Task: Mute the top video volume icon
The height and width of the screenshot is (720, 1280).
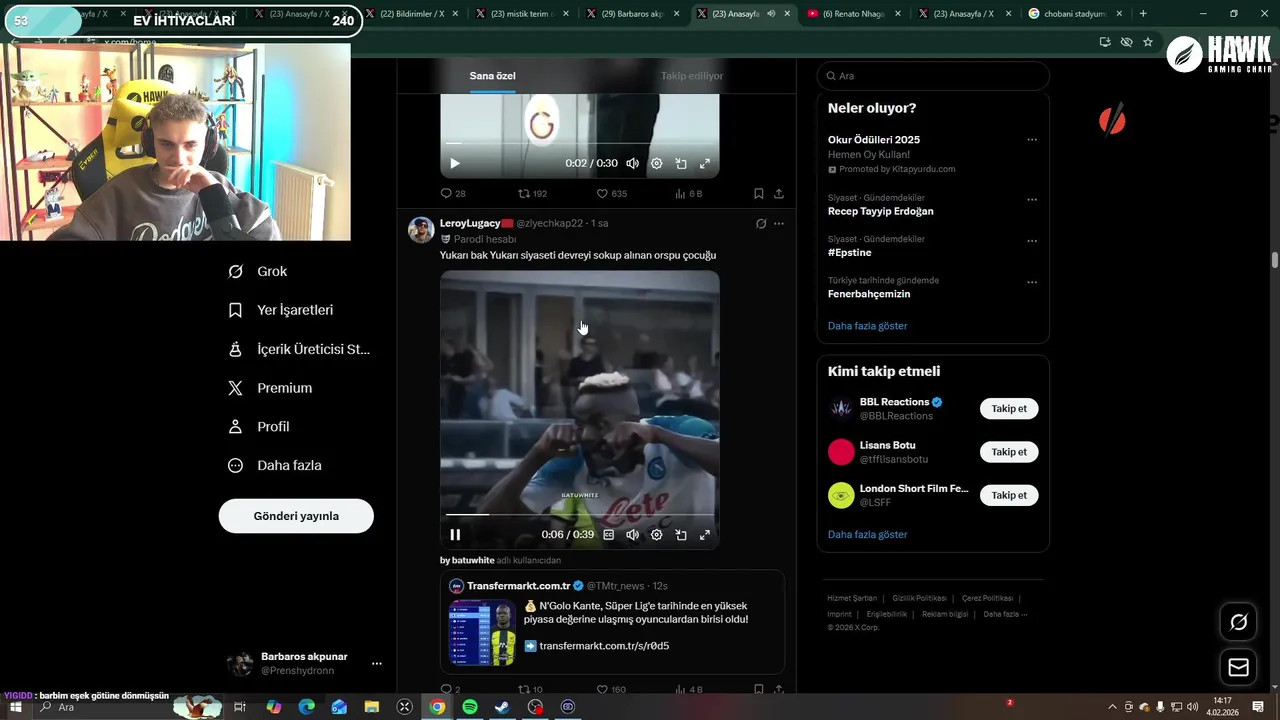Action: (x=632, y=163)
